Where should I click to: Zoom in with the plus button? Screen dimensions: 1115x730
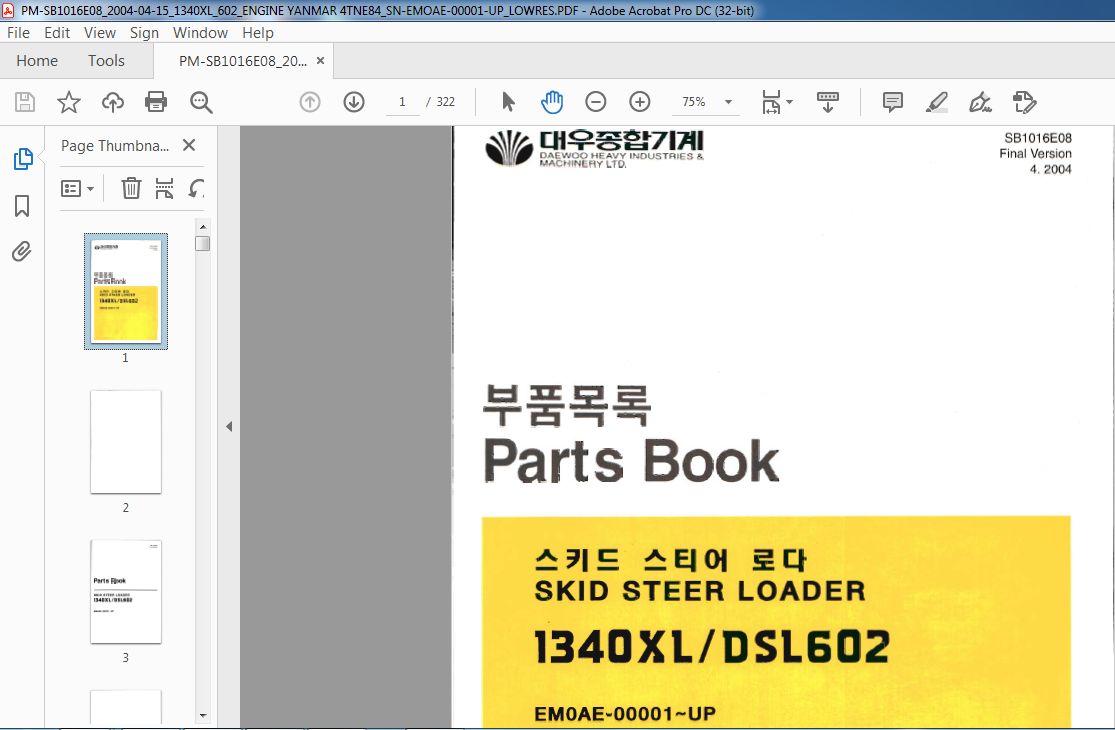(640, 102)
